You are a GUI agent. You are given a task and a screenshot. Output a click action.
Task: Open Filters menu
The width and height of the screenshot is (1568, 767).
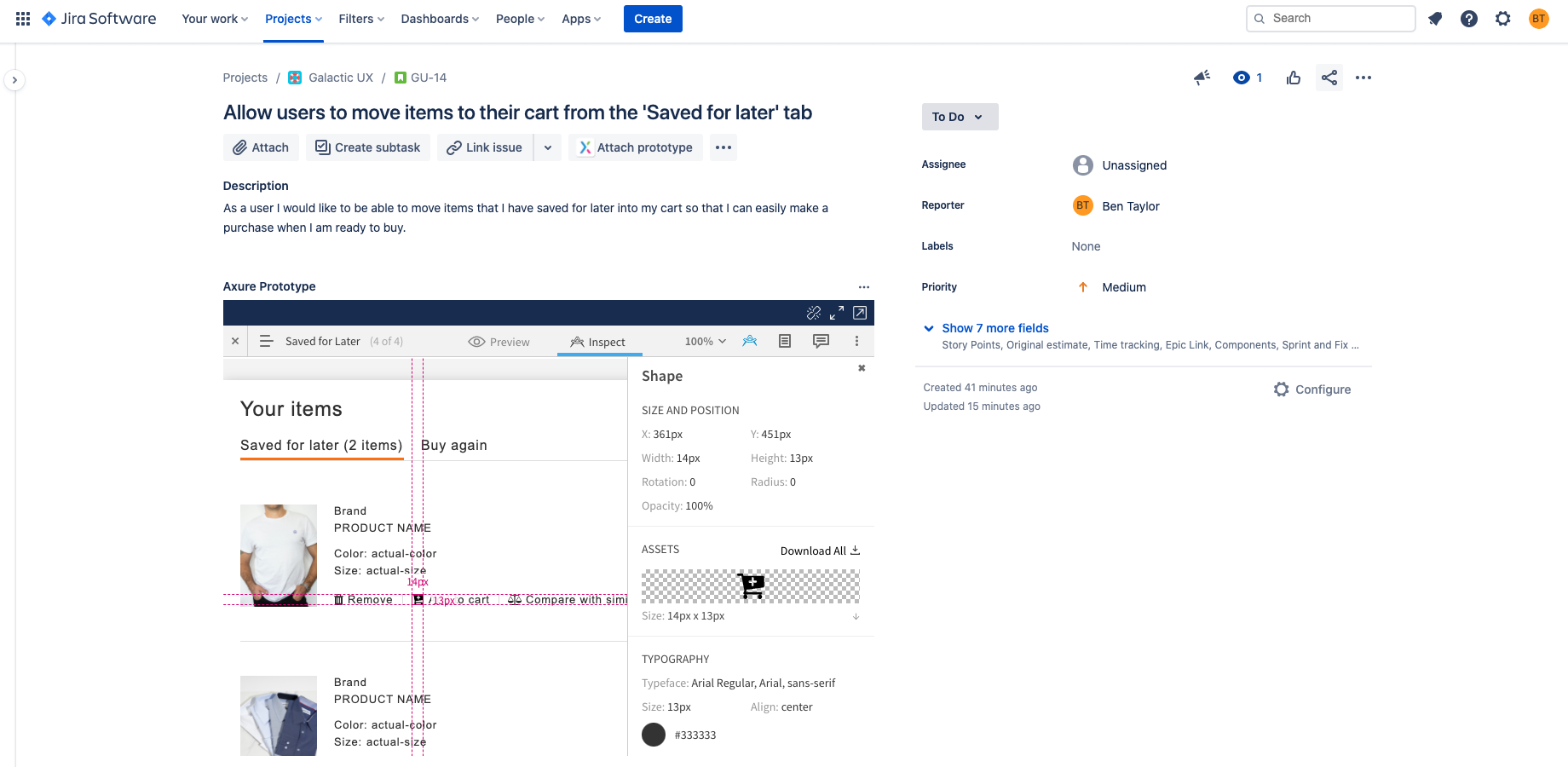[361, 19]
